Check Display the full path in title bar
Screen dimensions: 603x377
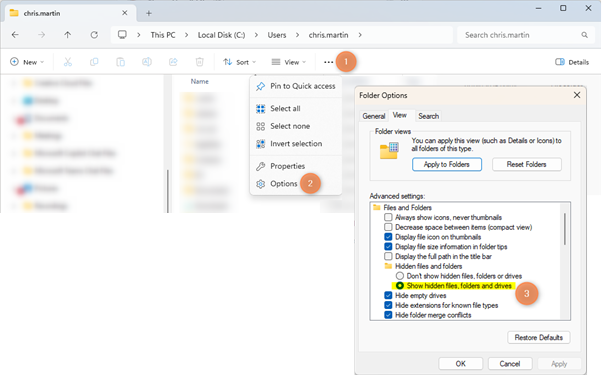[388, 256]
